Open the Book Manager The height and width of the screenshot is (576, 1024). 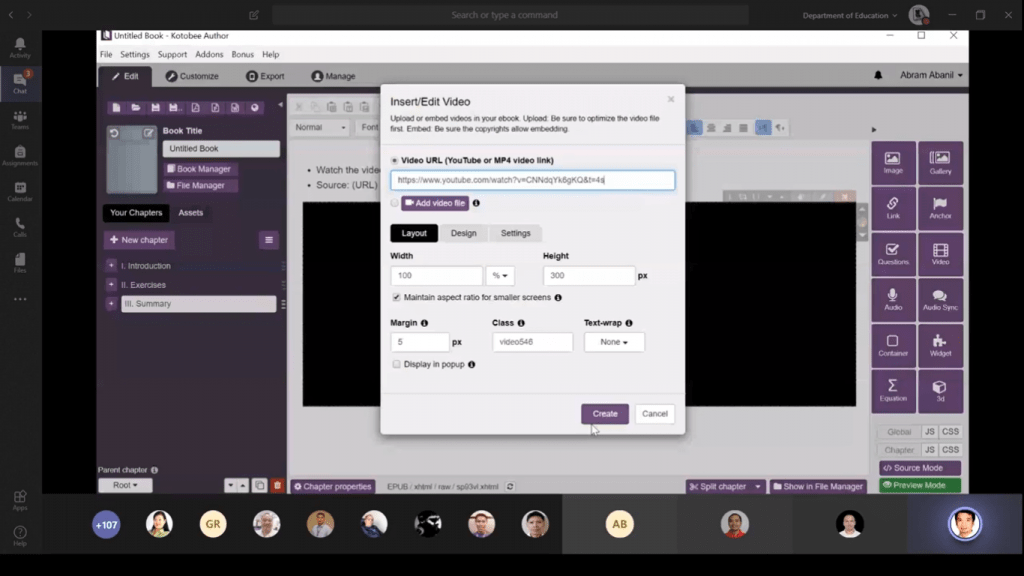pyautogui.click(x=199, y=169)
